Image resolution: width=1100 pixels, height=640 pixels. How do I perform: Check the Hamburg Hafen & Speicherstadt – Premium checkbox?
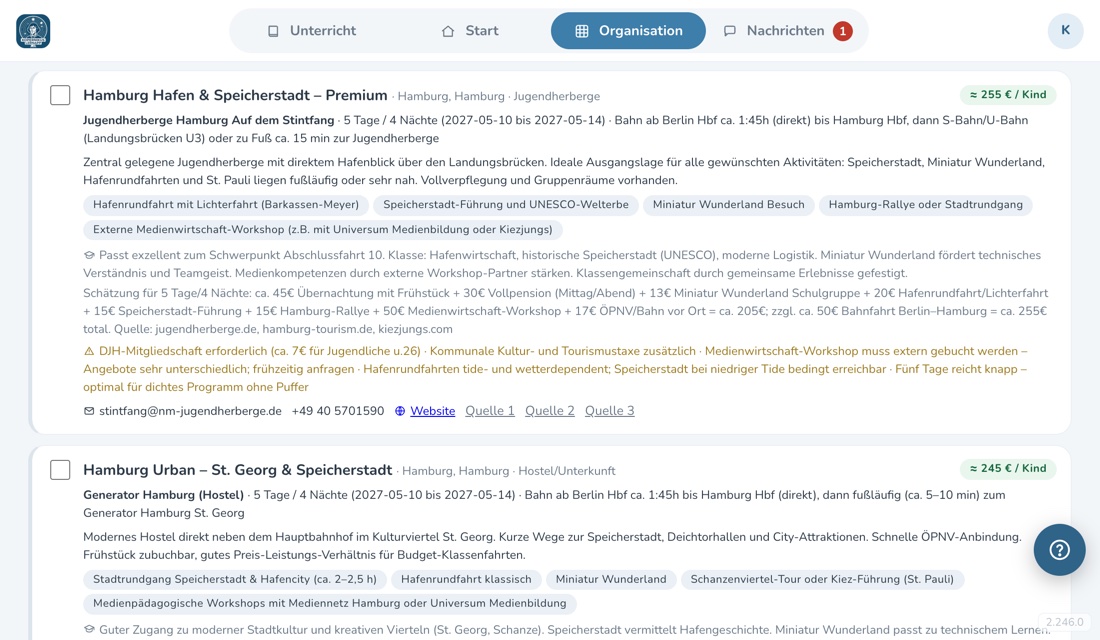pyautogui.click(x=60, y=95)
